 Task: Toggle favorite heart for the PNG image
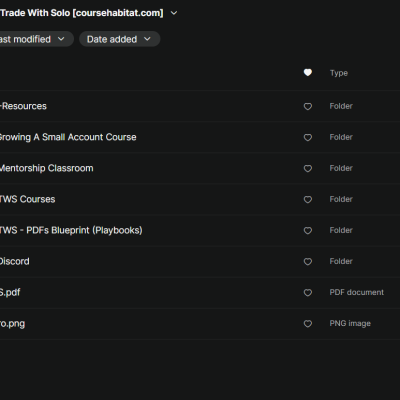(x=308, y=324)
